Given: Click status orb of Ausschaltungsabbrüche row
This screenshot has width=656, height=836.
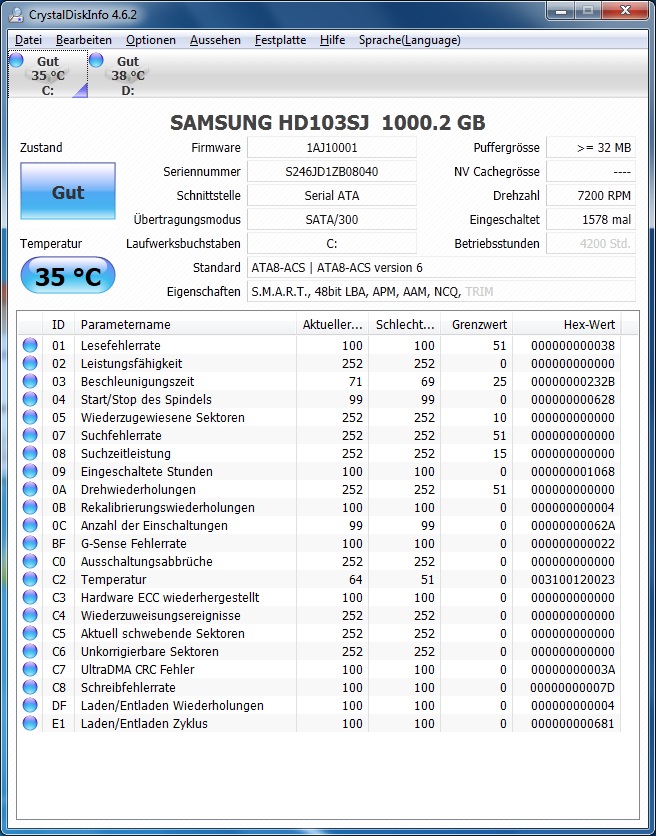Looking at the screenshot, I should [30, 561].
